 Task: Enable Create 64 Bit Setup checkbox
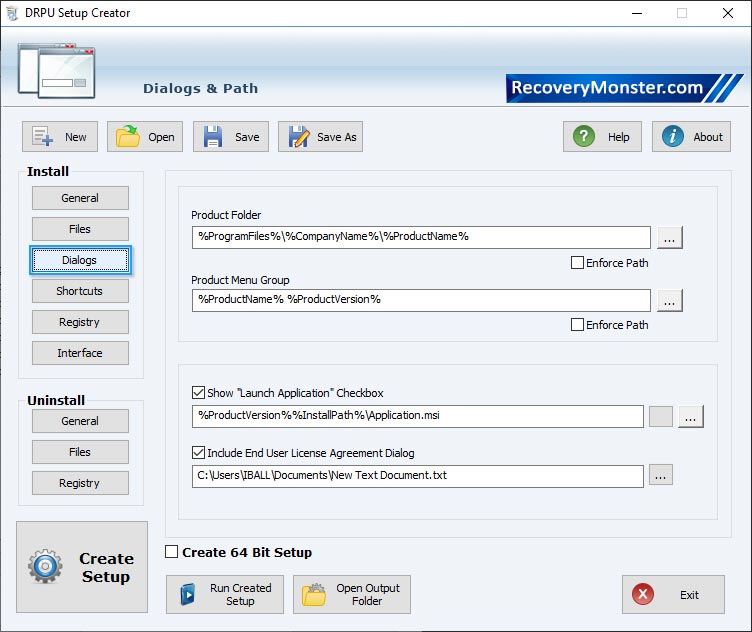coord(171,552)
